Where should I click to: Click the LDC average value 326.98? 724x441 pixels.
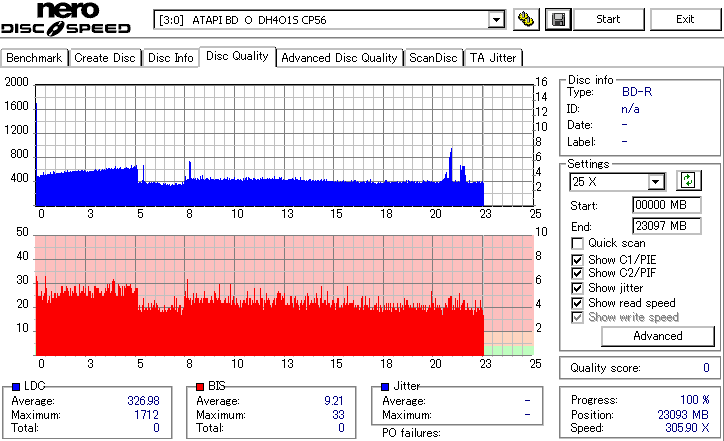pos(143,401)
